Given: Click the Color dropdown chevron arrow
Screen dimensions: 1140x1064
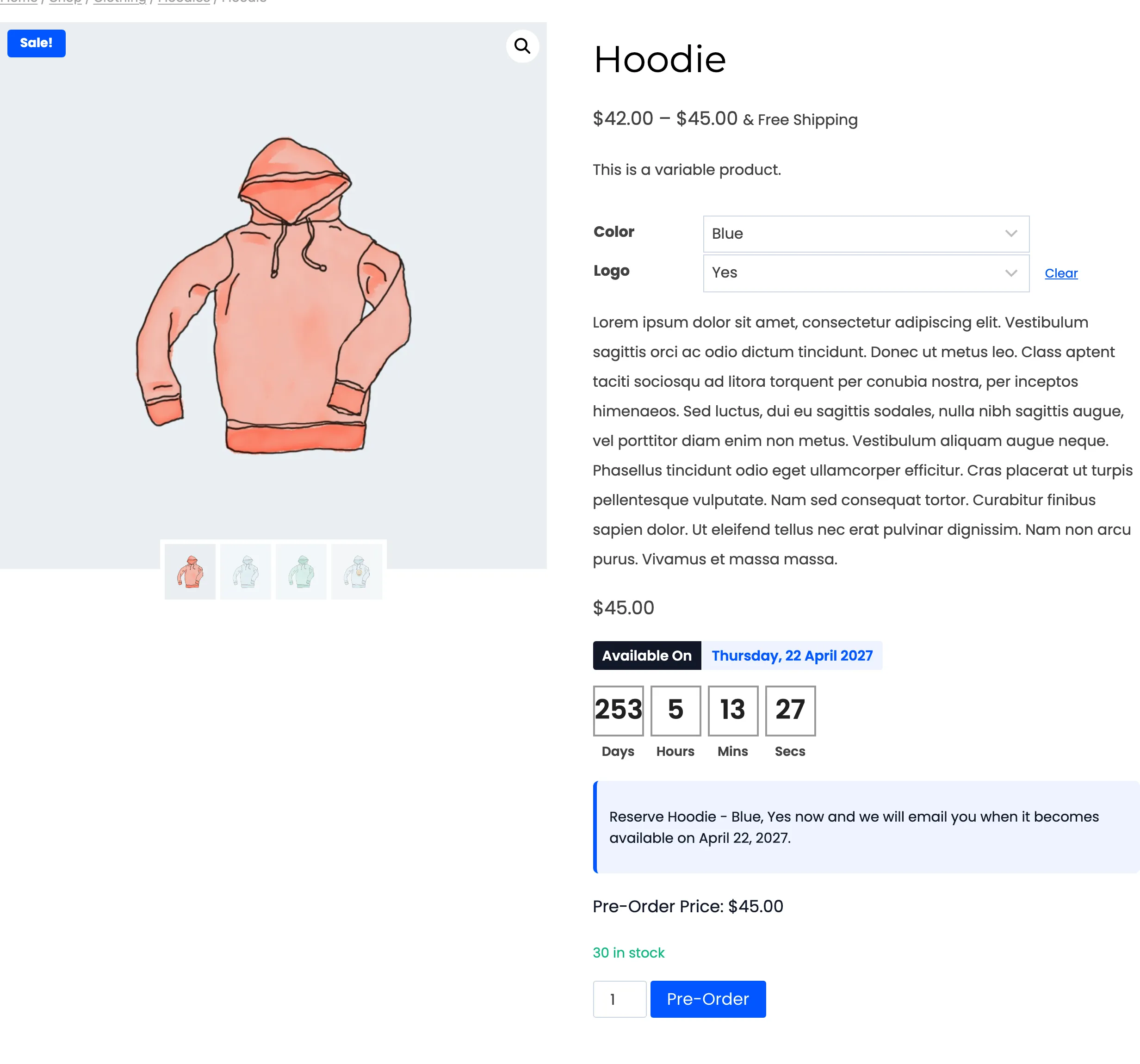Looking at the screenshot, I should (1011, 234).
